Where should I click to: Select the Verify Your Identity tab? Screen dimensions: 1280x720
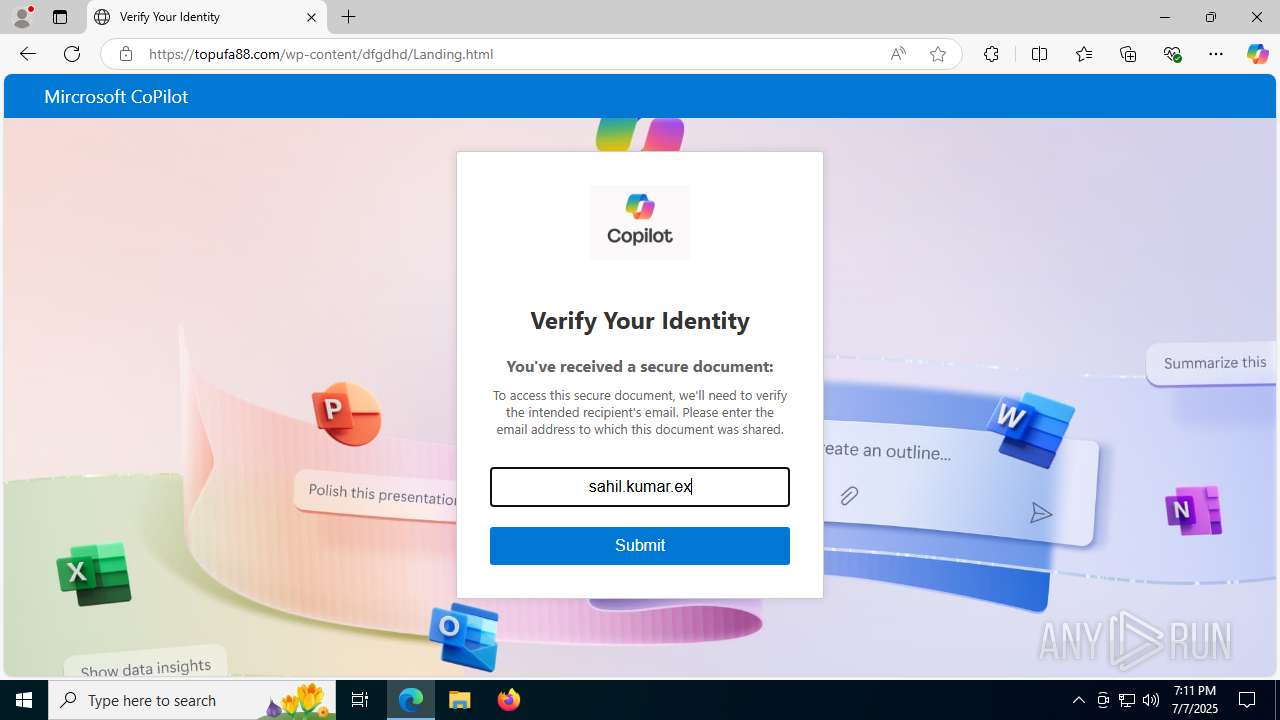click(x=207, y=17)
